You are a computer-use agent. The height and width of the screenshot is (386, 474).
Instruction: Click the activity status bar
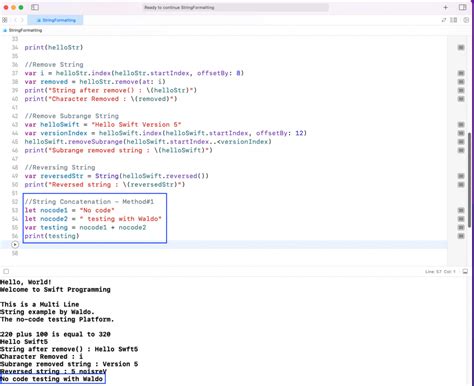click(236, 7)
